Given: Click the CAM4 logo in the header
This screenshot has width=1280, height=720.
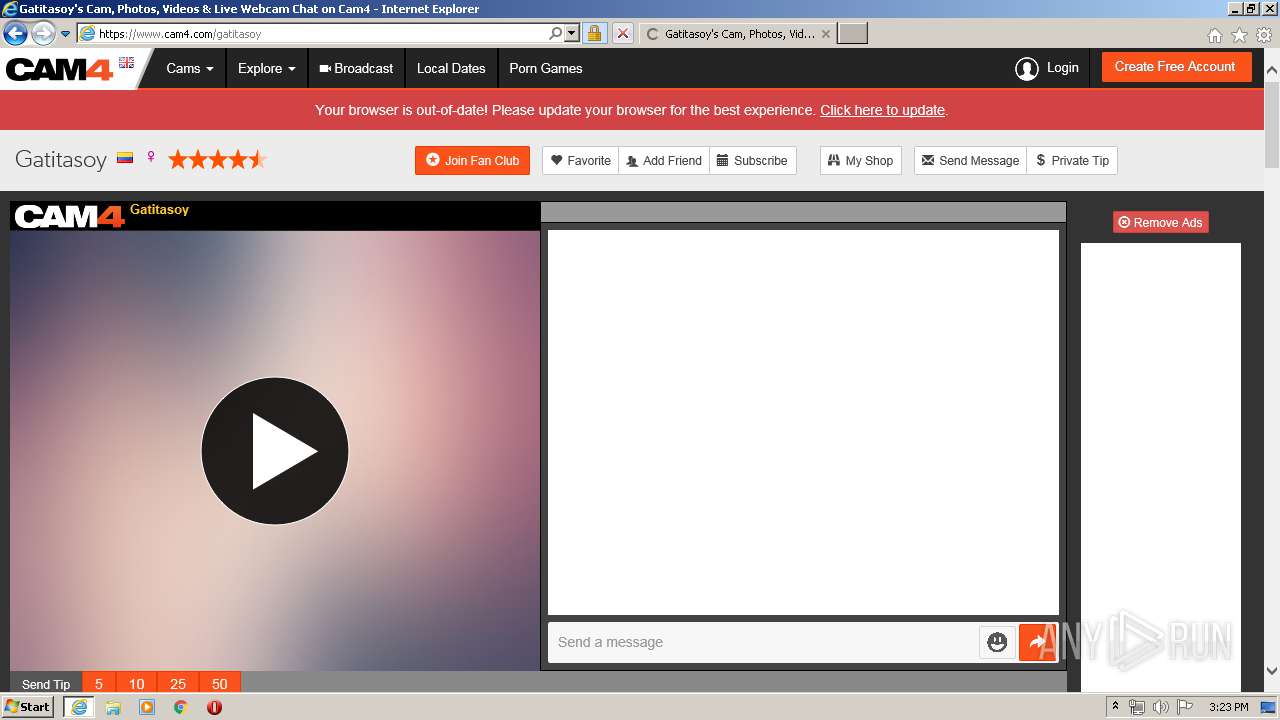Looking at the screenshot, I should (x=60, y=69).
